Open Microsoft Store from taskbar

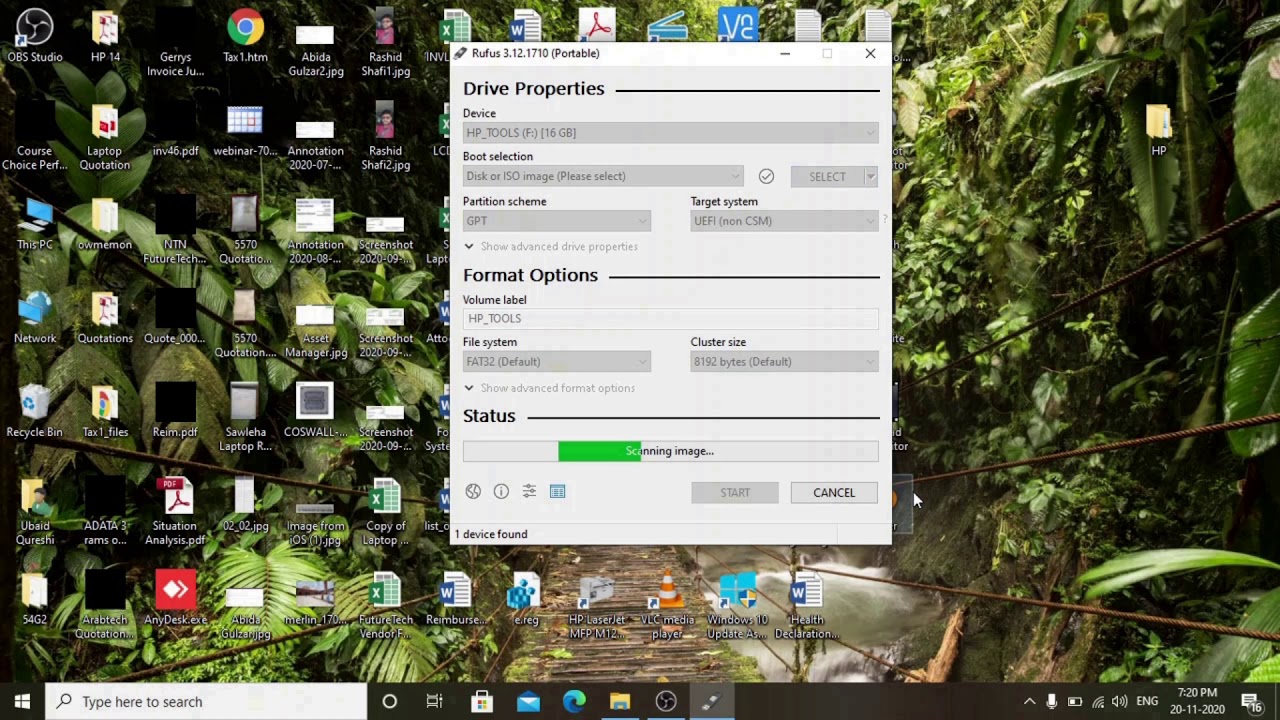pos(482,701)
